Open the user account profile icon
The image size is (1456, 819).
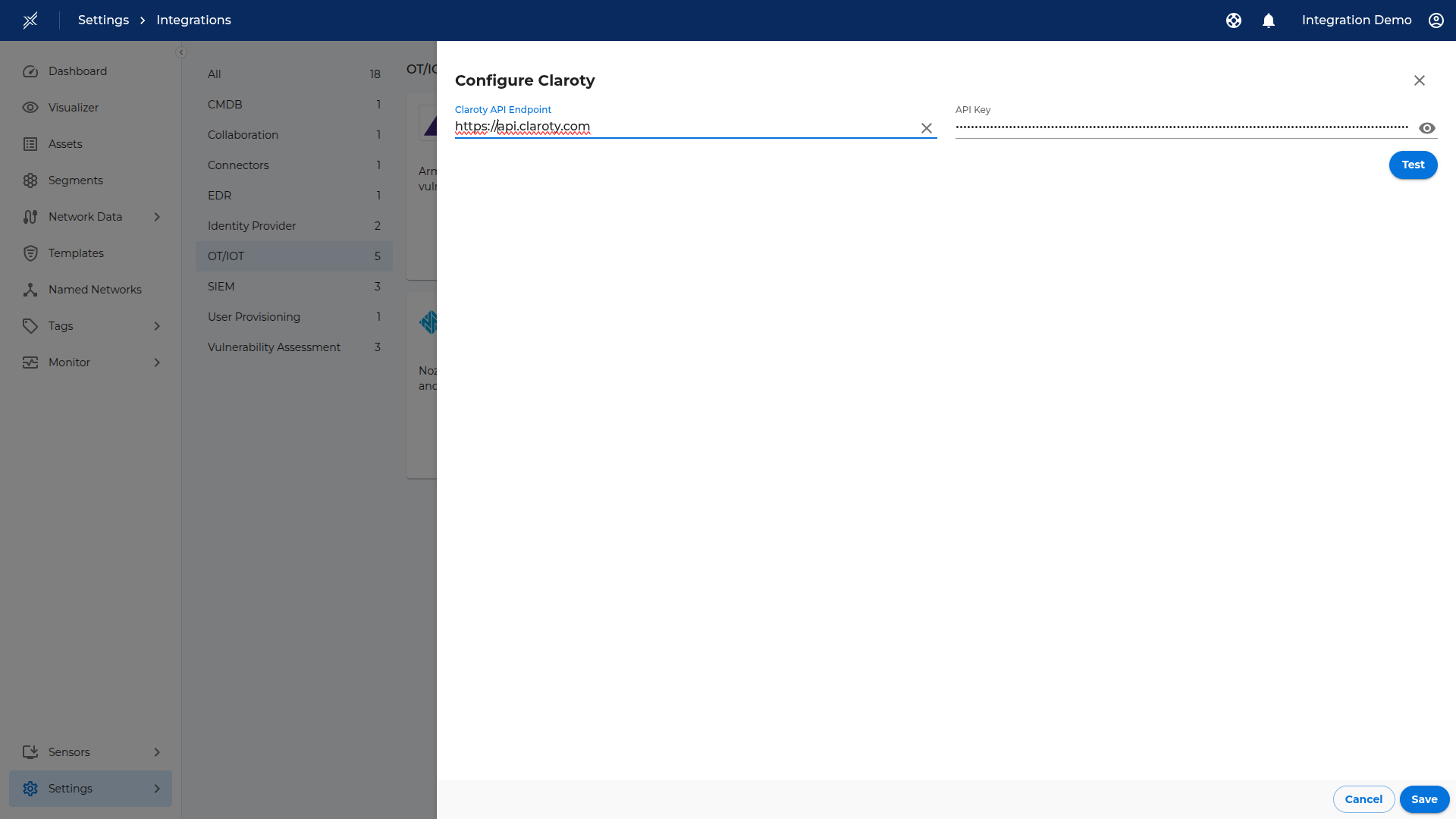[1436, 20]
